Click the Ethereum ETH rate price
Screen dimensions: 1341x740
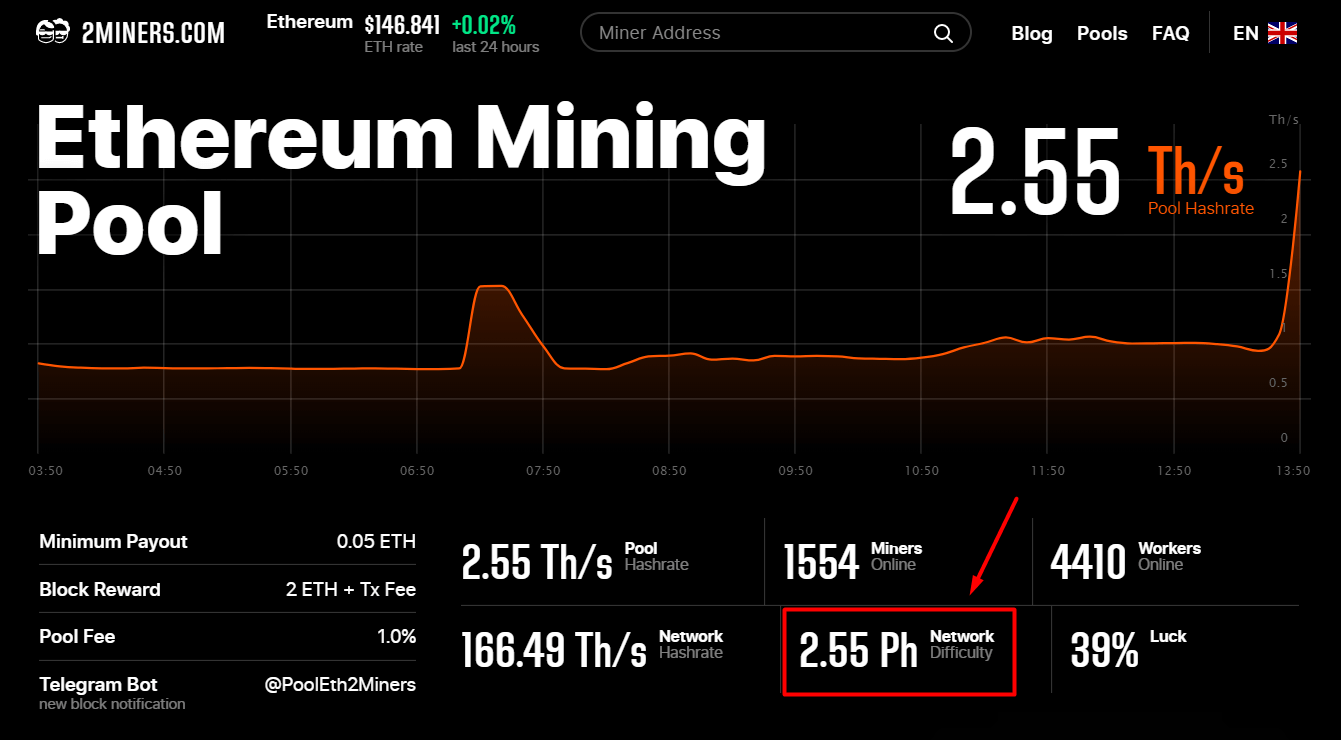tap(402, 25)
